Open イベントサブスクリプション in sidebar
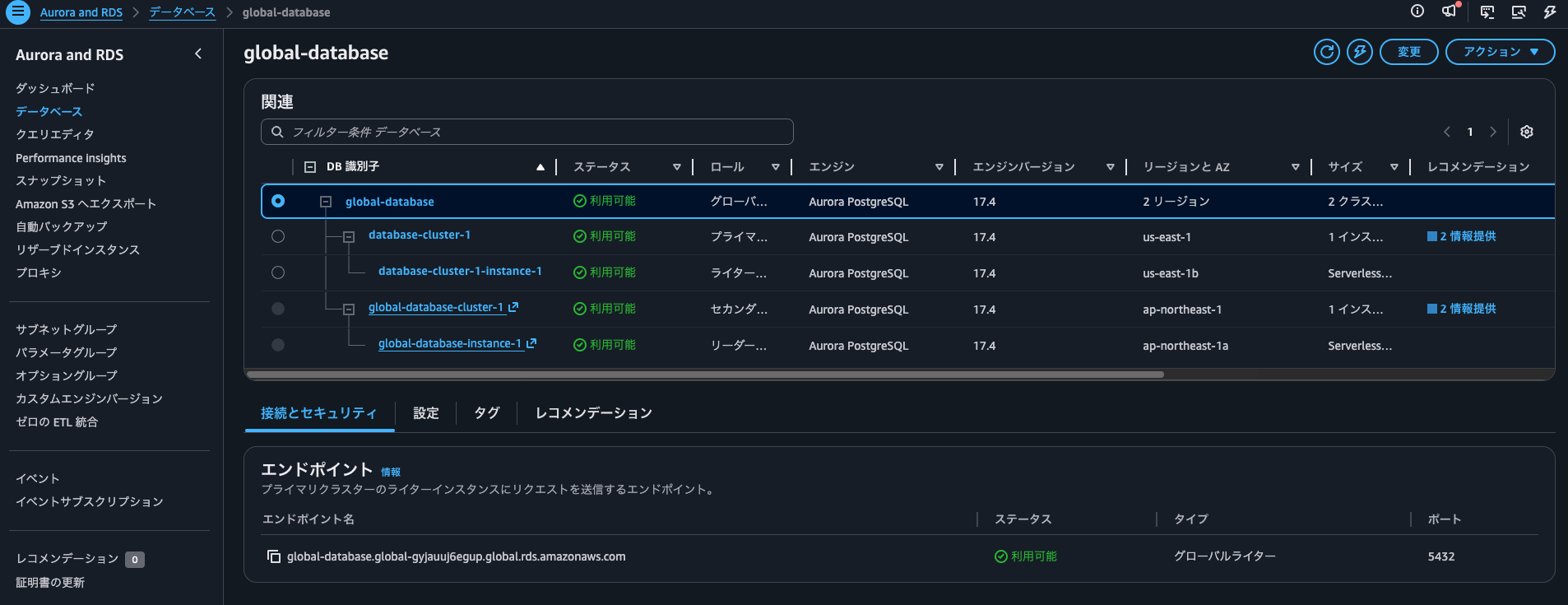The image size is (1568, 605). (x=90, y=501)
